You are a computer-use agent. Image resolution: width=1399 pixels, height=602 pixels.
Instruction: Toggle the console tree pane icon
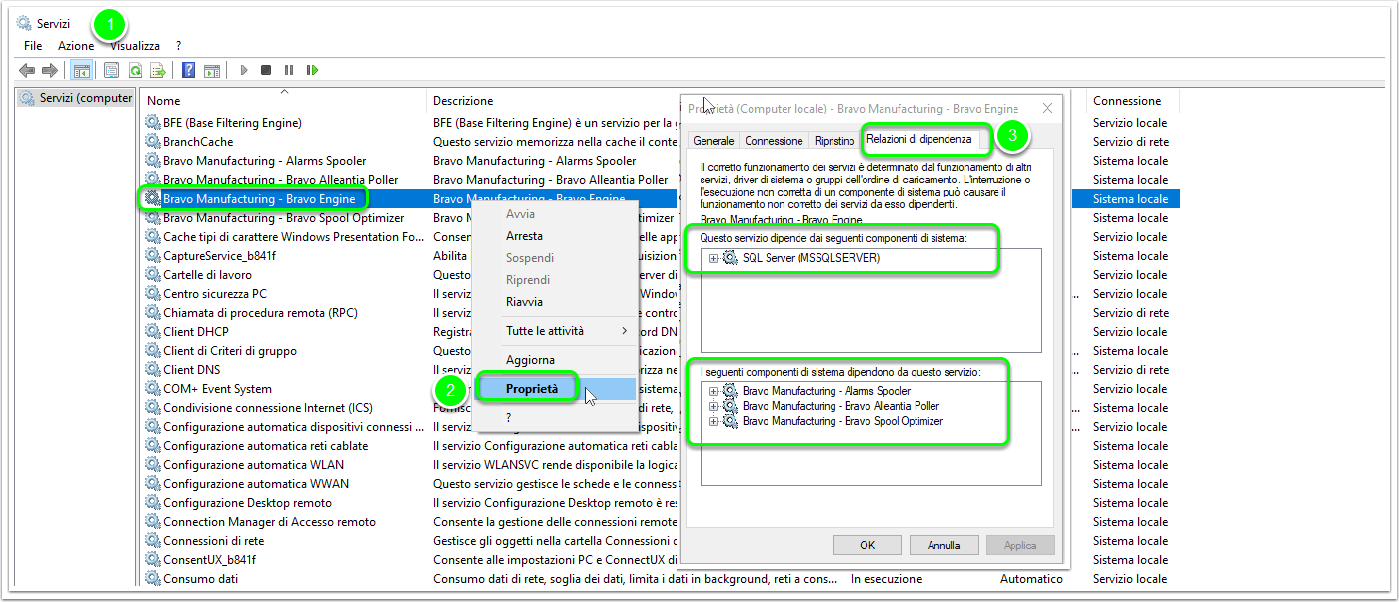82,70
